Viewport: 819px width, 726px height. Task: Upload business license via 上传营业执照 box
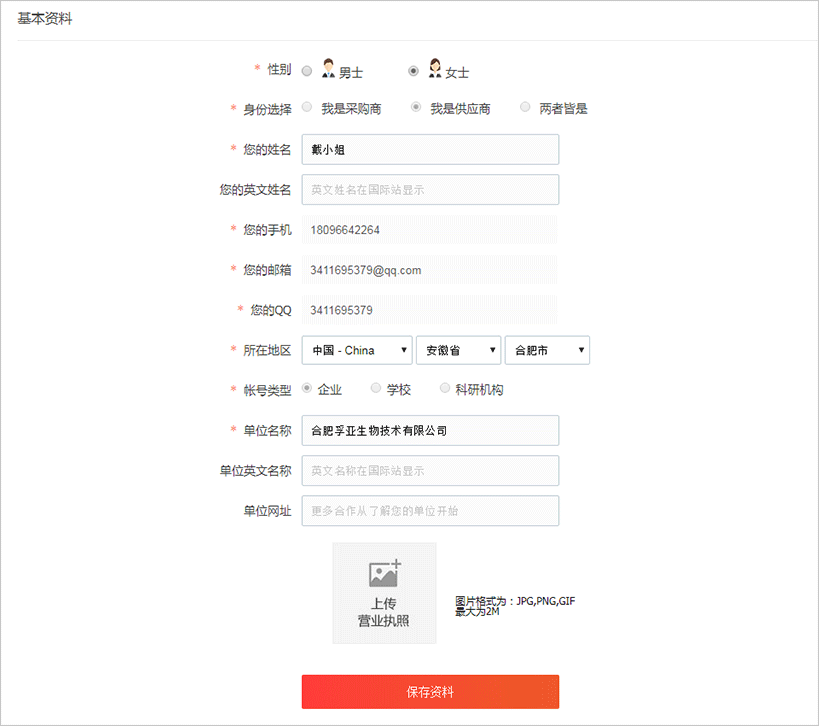(x=384, y=593)
